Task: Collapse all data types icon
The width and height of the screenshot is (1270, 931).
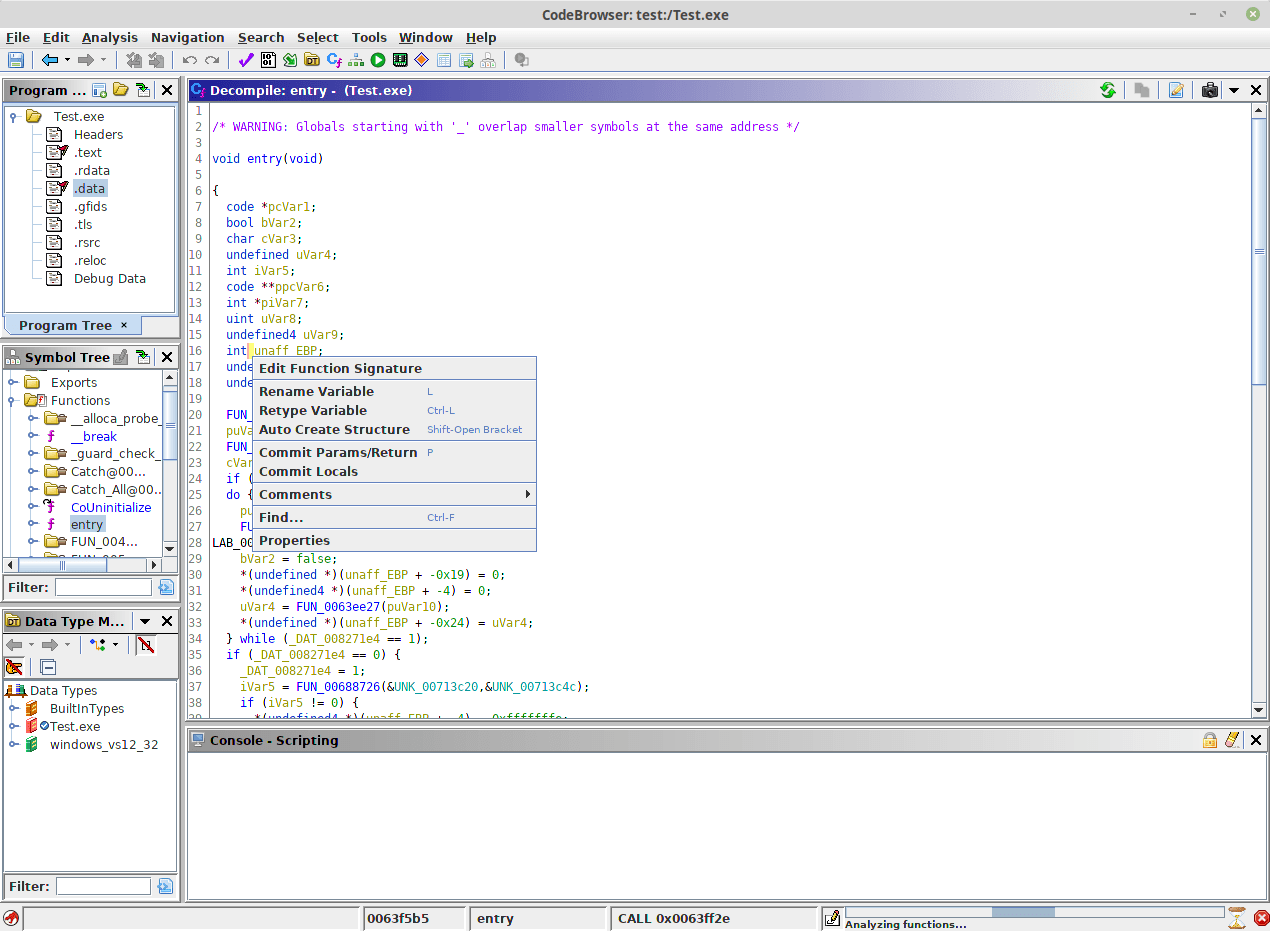Action: [x=48, y=667]
